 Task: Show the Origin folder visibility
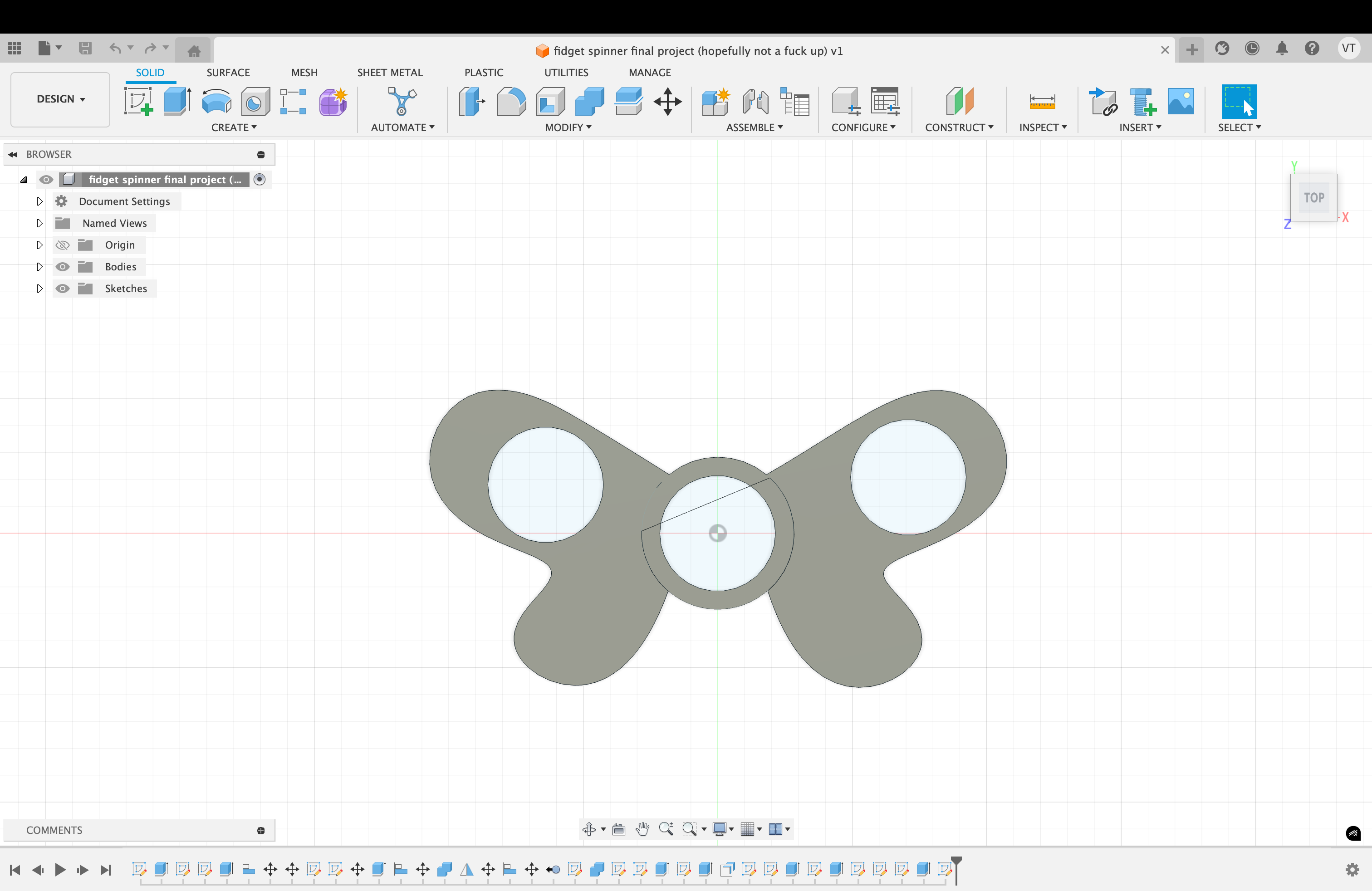[x=62, y=245]
